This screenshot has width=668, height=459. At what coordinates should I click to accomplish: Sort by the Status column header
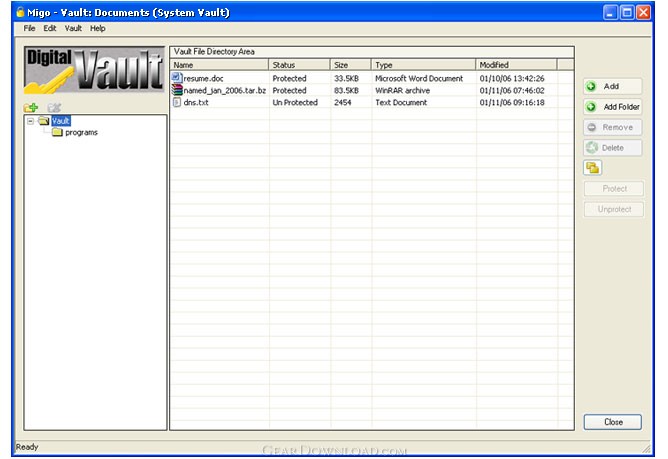click(299, 65)
